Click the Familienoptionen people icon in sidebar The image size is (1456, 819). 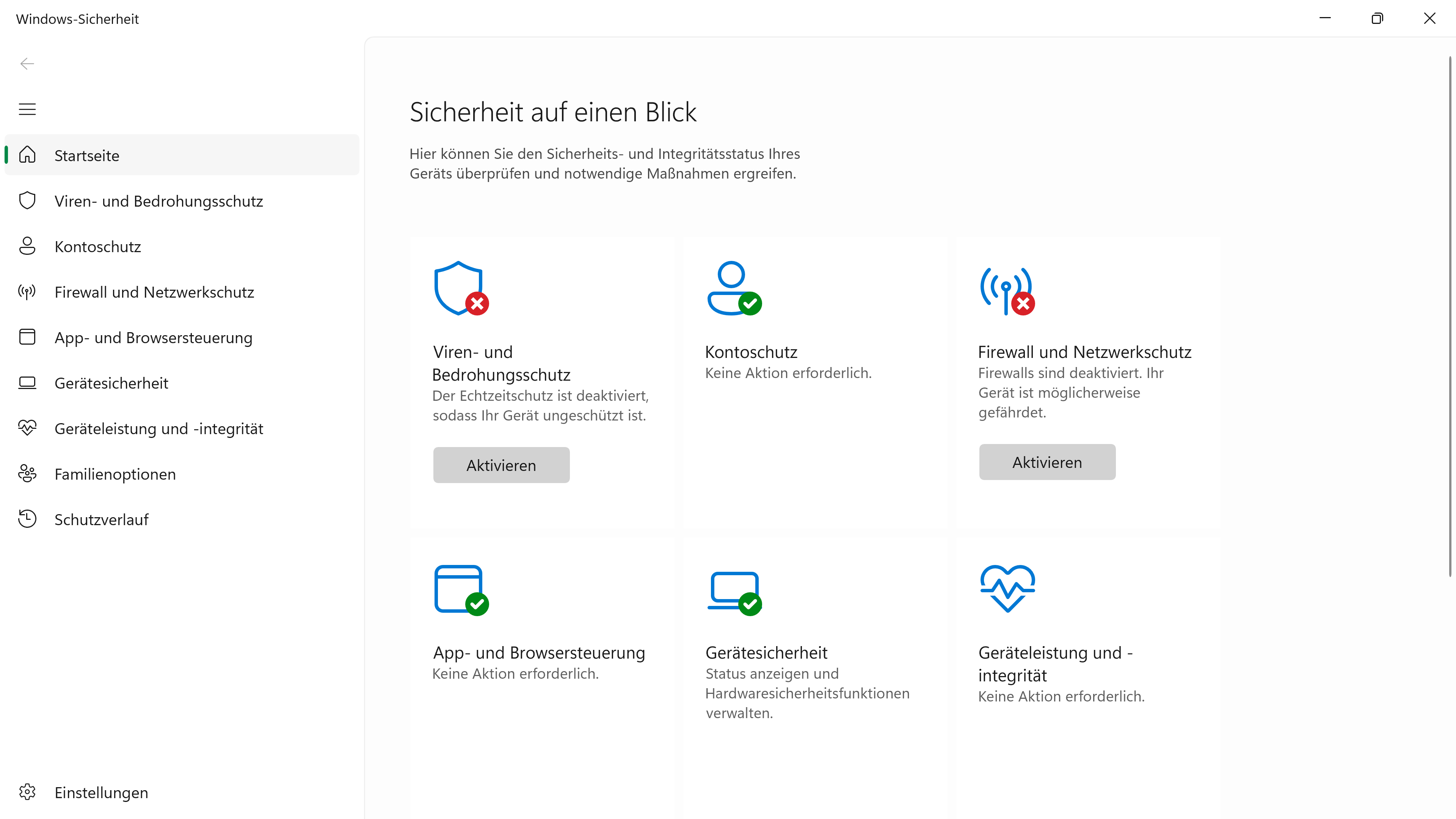[x=27, y=474]
